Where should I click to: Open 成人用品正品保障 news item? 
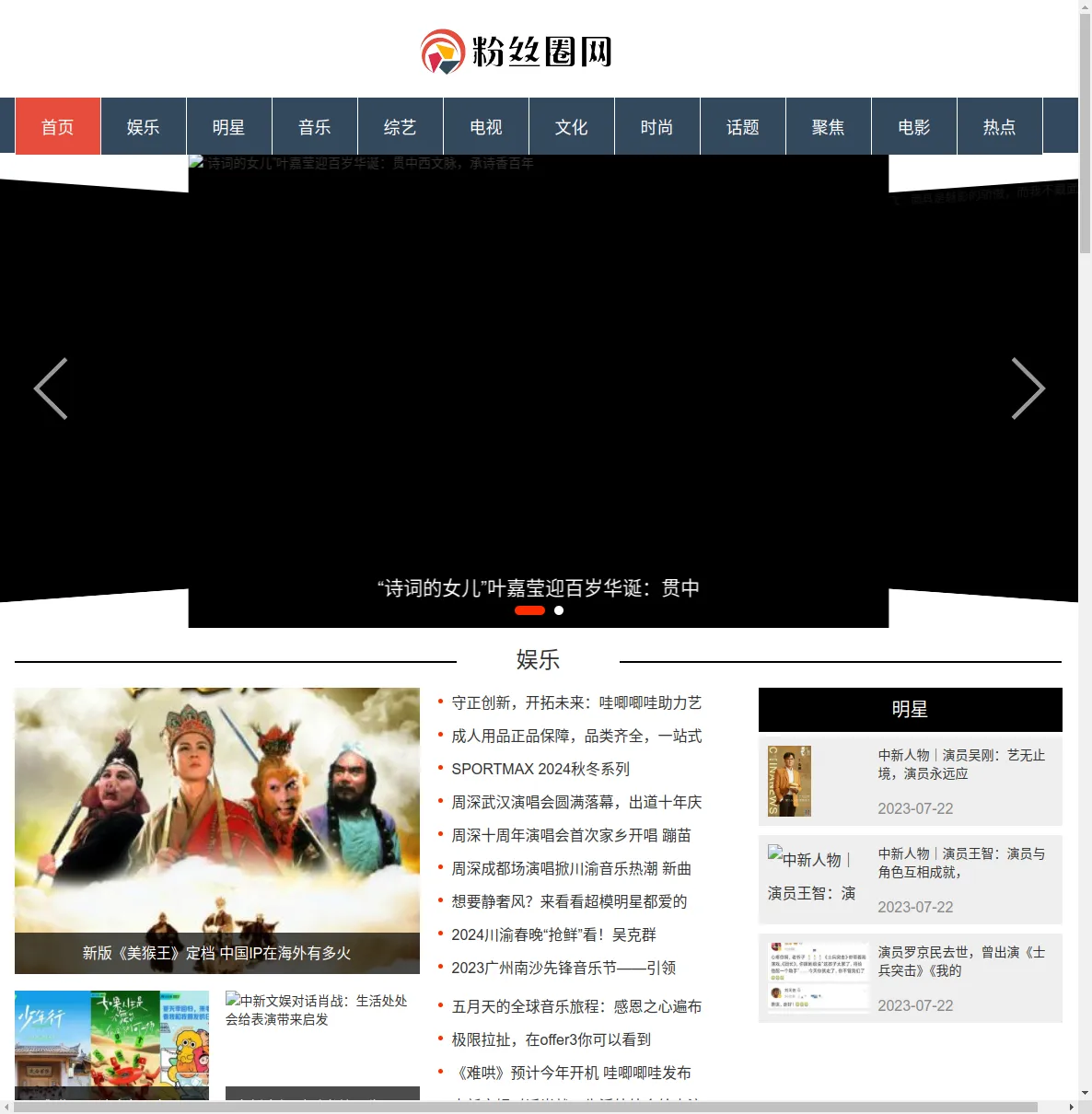(x=576, y=736)
